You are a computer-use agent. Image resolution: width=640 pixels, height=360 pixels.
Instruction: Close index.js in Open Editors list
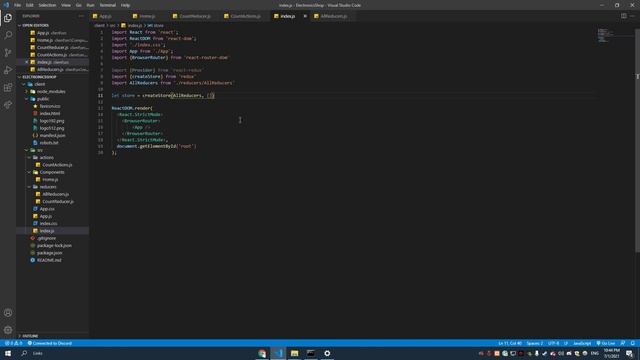(27, 62)
